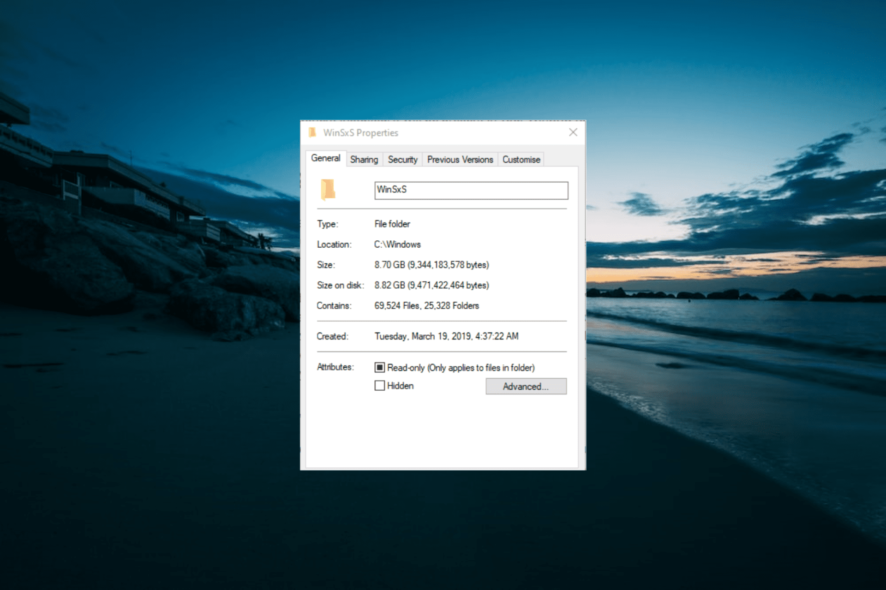886x590 pixels.
Task: Close the WinSxS Properties dialog
Action: point(572,131)
